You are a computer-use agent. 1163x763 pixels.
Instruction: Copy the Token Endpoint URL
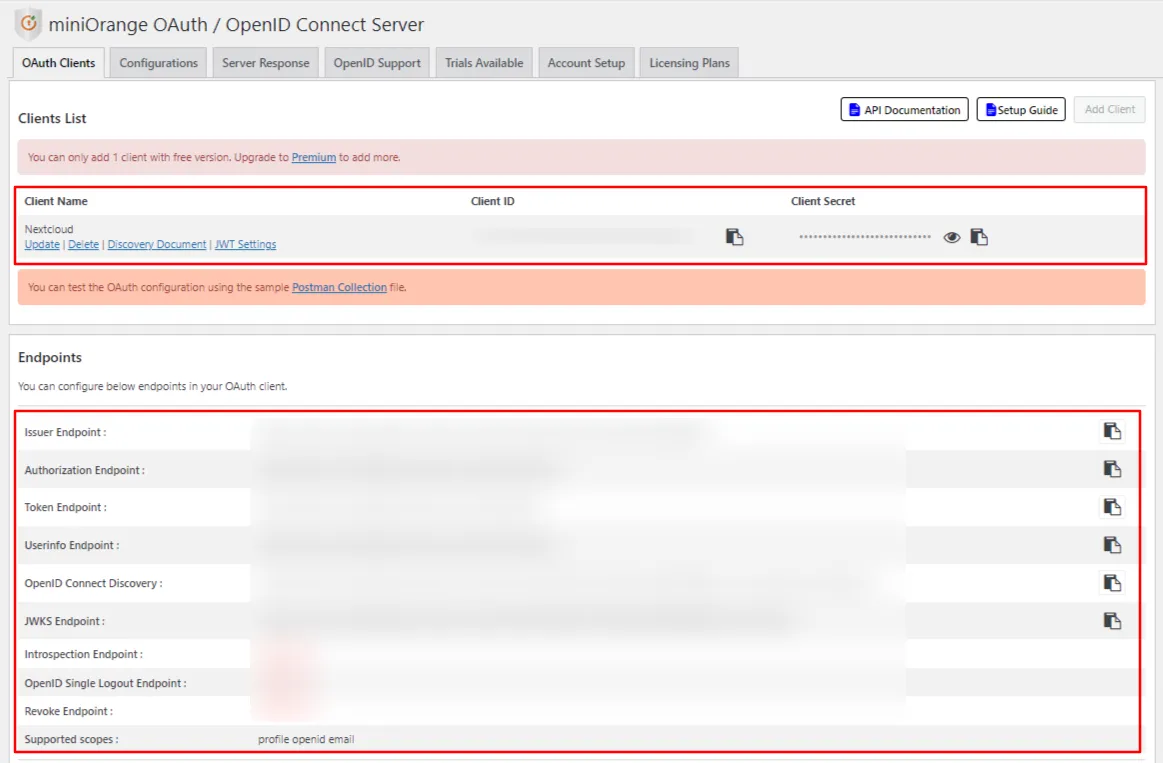[1112, 507]
